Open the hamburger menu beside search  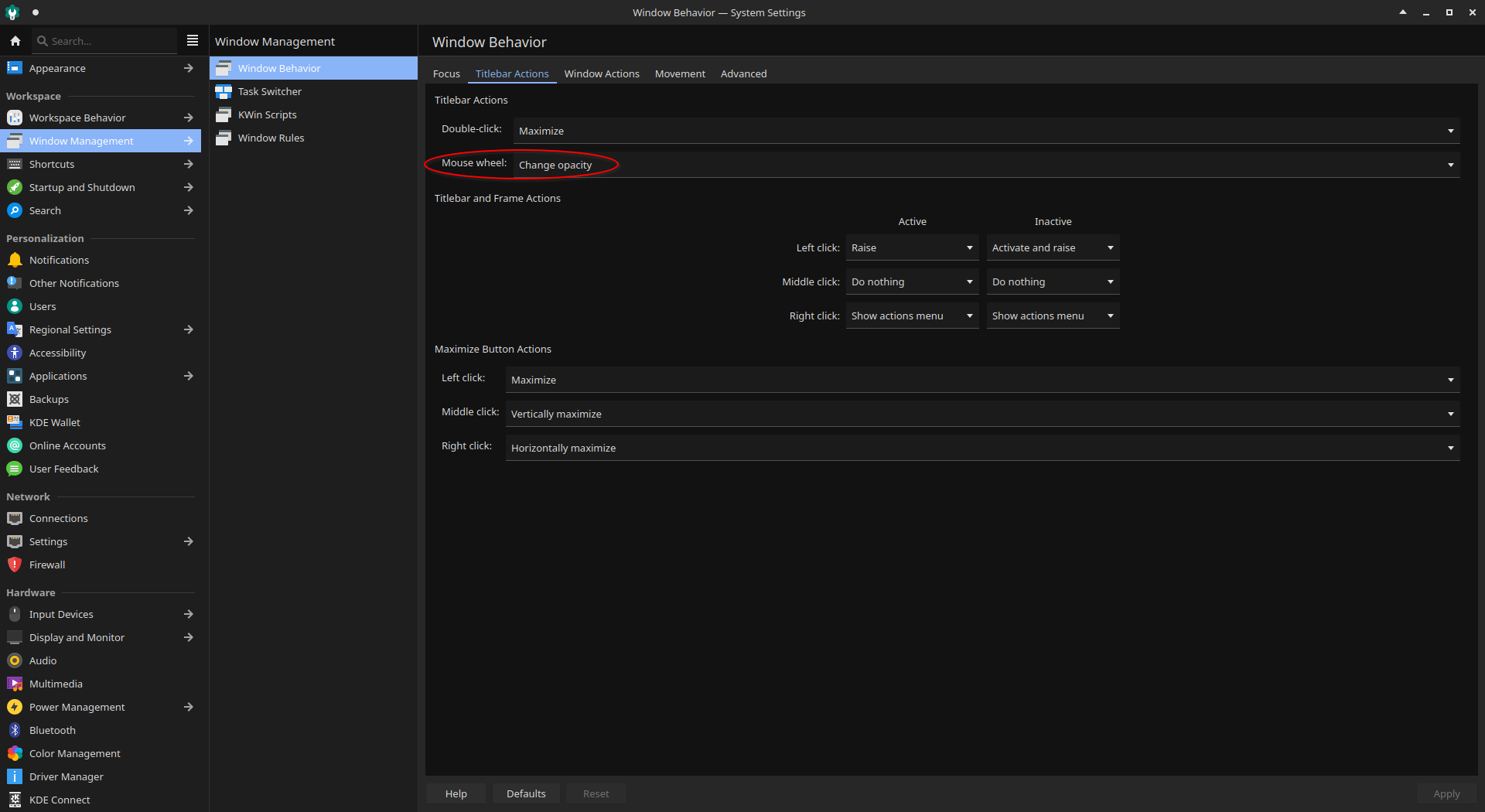[x=193, y=41]
